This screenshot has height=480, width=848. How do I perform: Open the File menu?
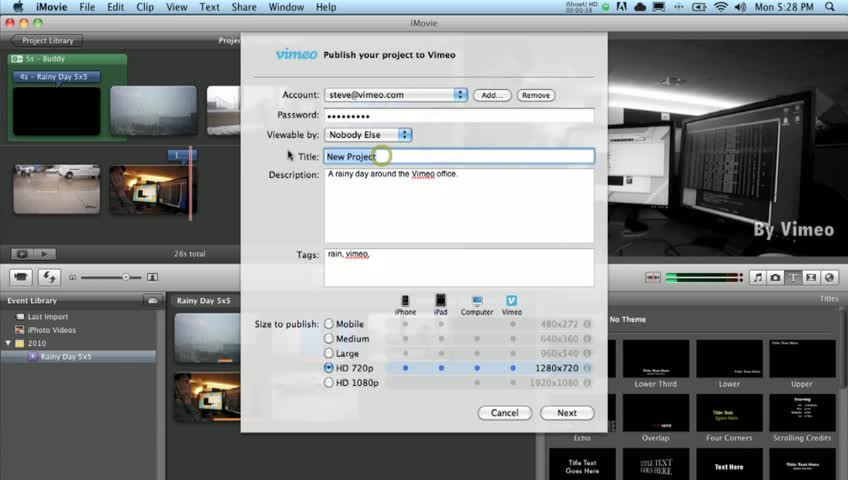click(87, 7)
